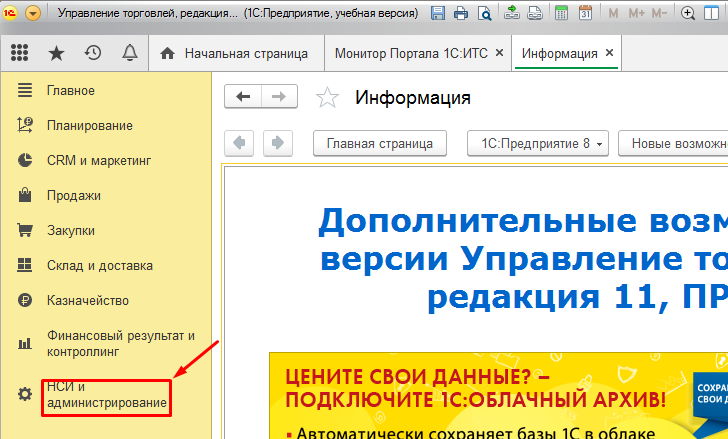Image resolution: width=728 pixels, height=439 pixels.
Task: Click the CRM pie chart icon
Action: click(x=25, y=160)
